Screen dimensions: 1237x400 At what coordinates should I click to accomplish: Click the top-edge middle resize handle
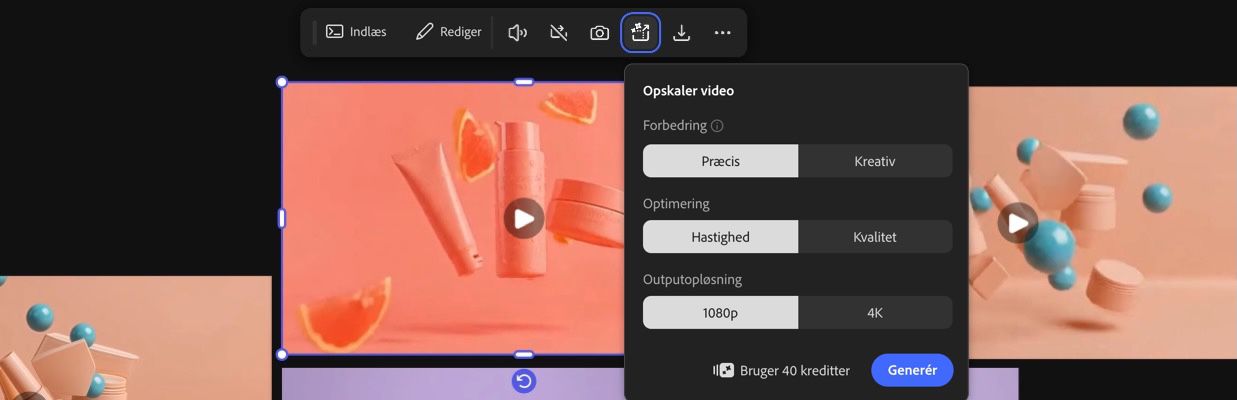point(524,82)
